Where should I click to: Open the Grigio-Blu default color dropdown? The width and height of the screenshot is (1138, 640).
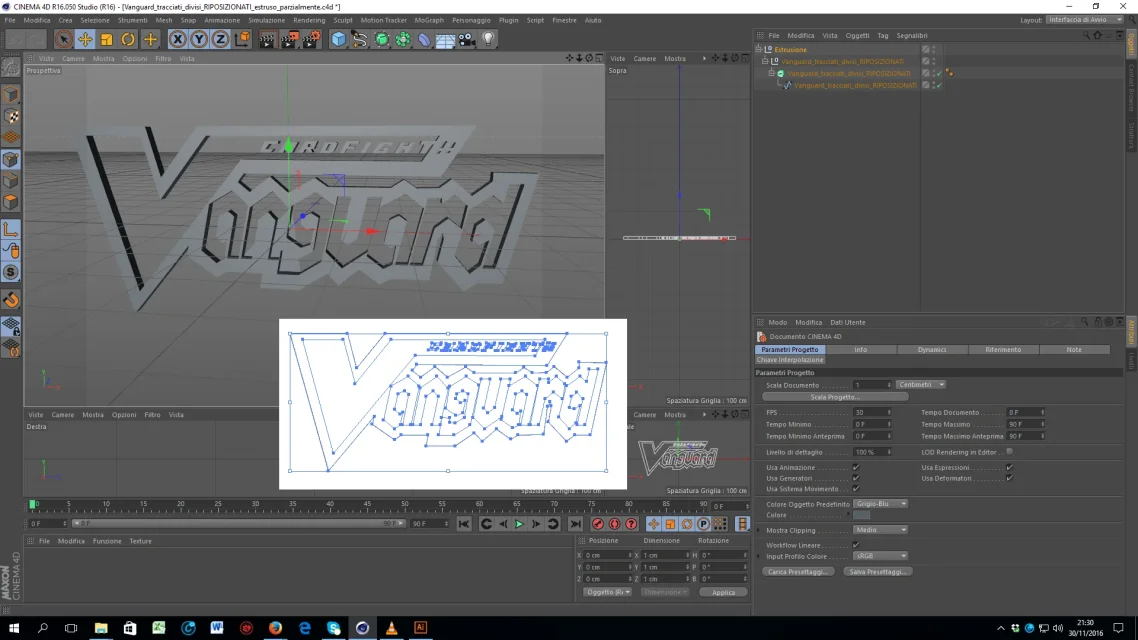[880, 504]
